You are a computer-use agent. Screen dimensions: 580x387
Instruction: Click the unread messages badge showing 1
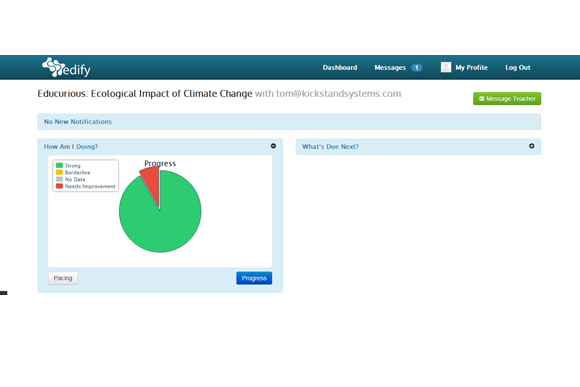417,68
